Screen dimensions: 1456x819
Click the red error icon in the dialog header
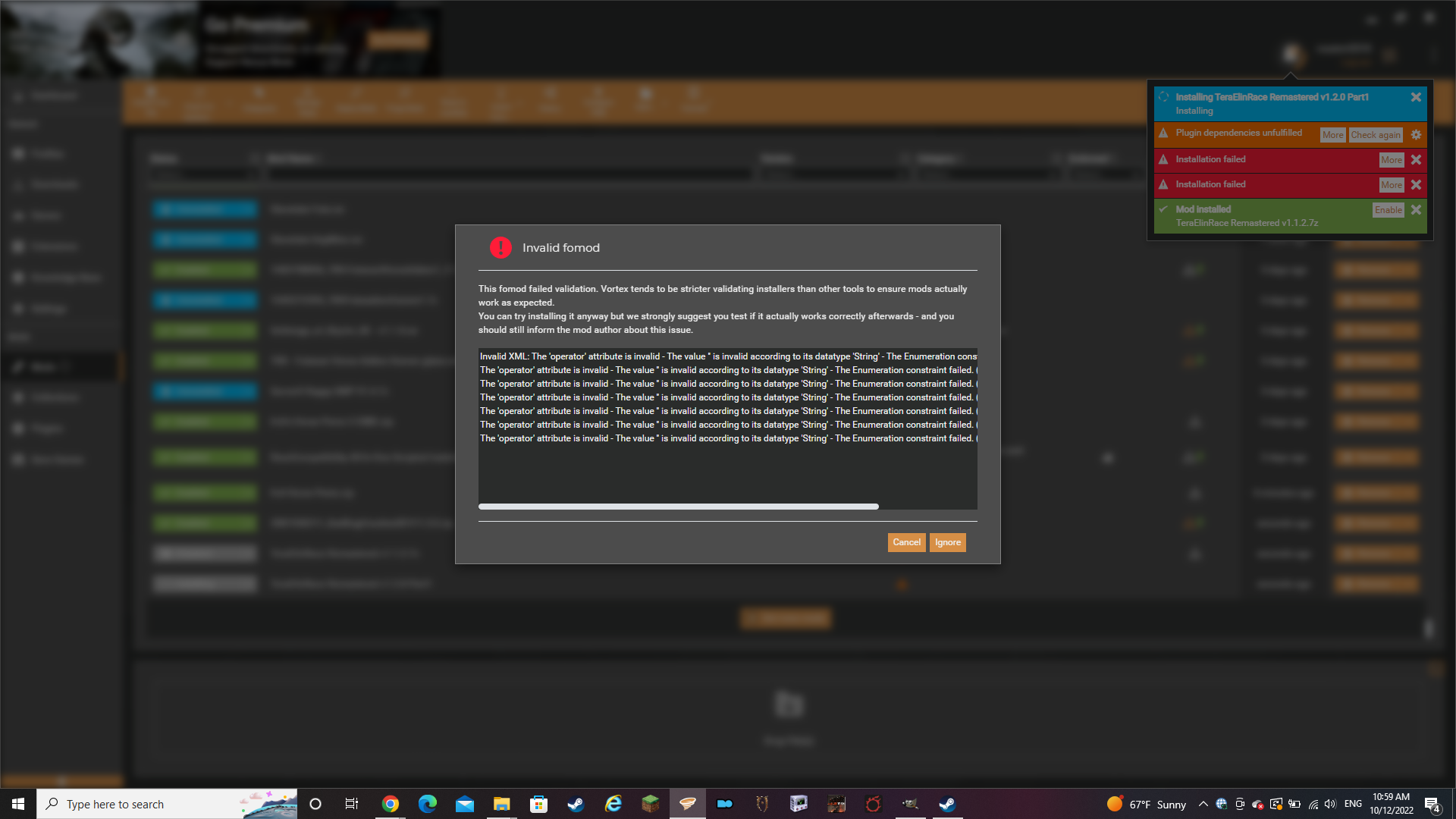coord(500,247)
